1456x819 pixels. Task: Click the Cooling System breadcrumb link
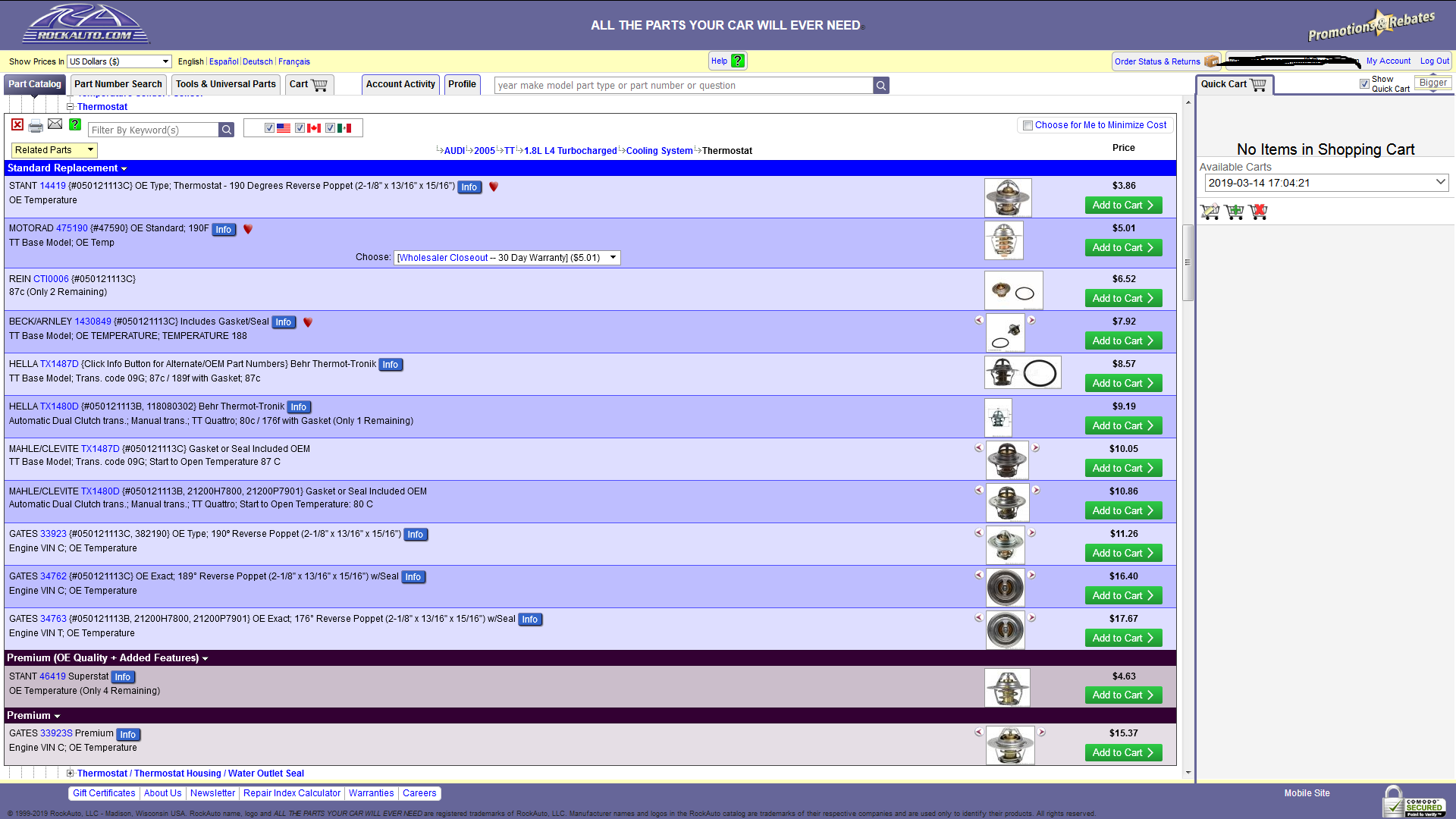coord(659,151)
